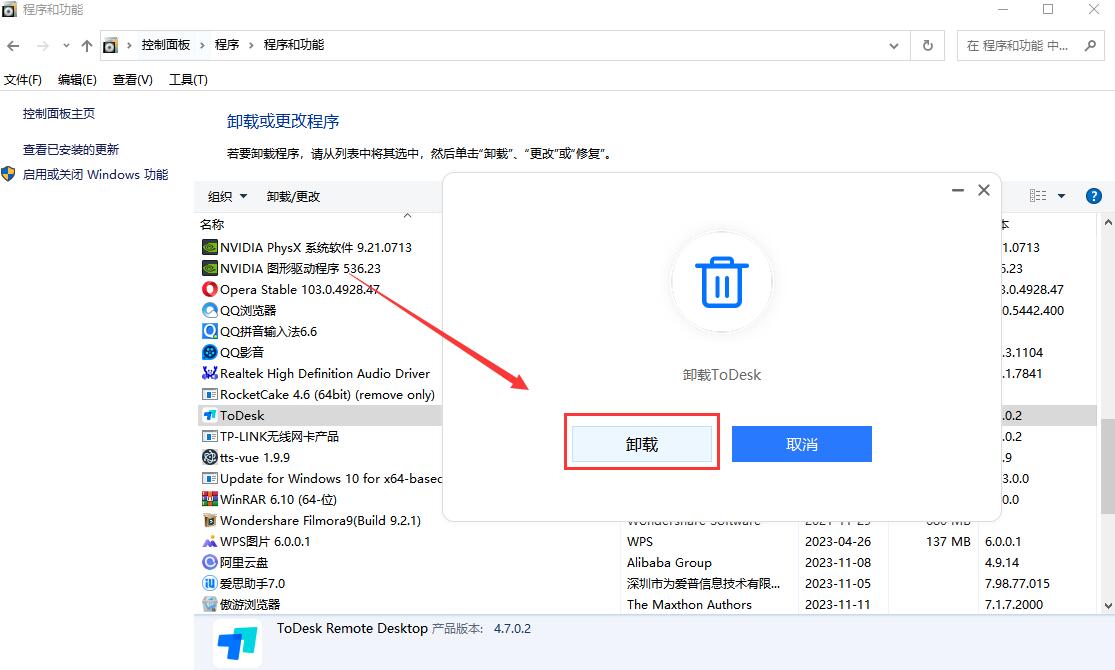The image size is (1115, 670).
Task: Open the 文件(F) menu
Action: (24, 79)
